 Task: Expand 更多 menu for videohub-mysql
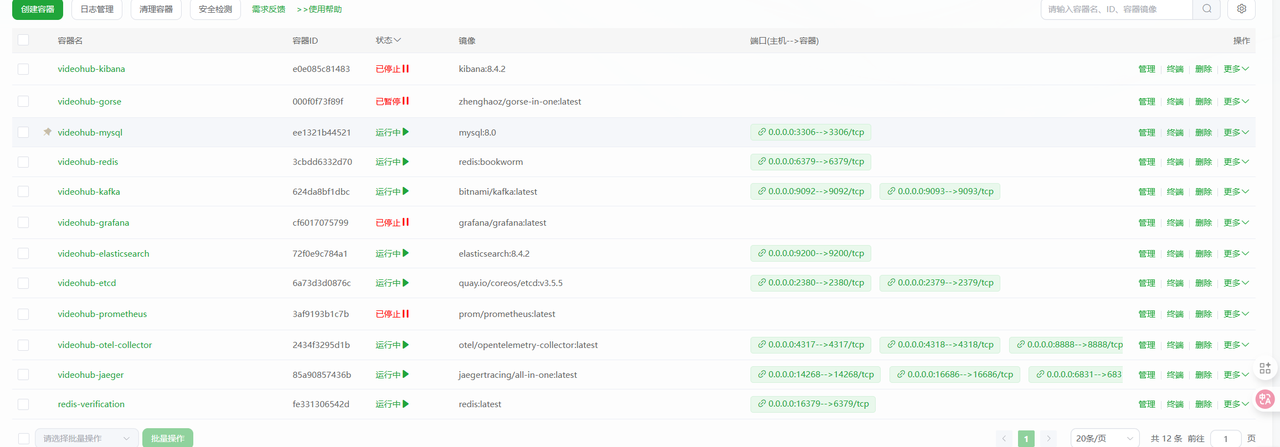pos(1236,132)
